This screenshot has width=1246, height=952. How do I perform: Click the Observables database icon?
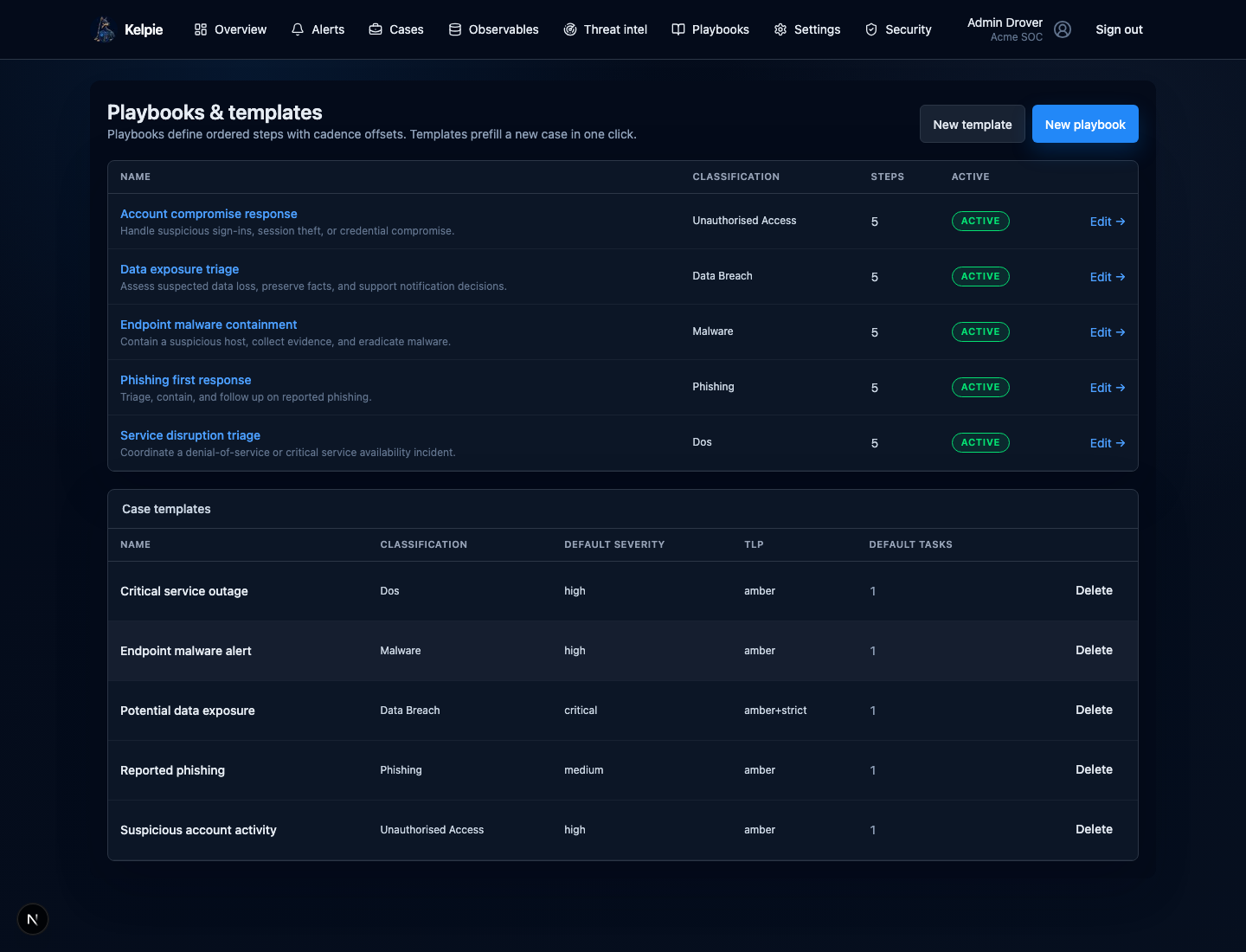click(455, 29)
